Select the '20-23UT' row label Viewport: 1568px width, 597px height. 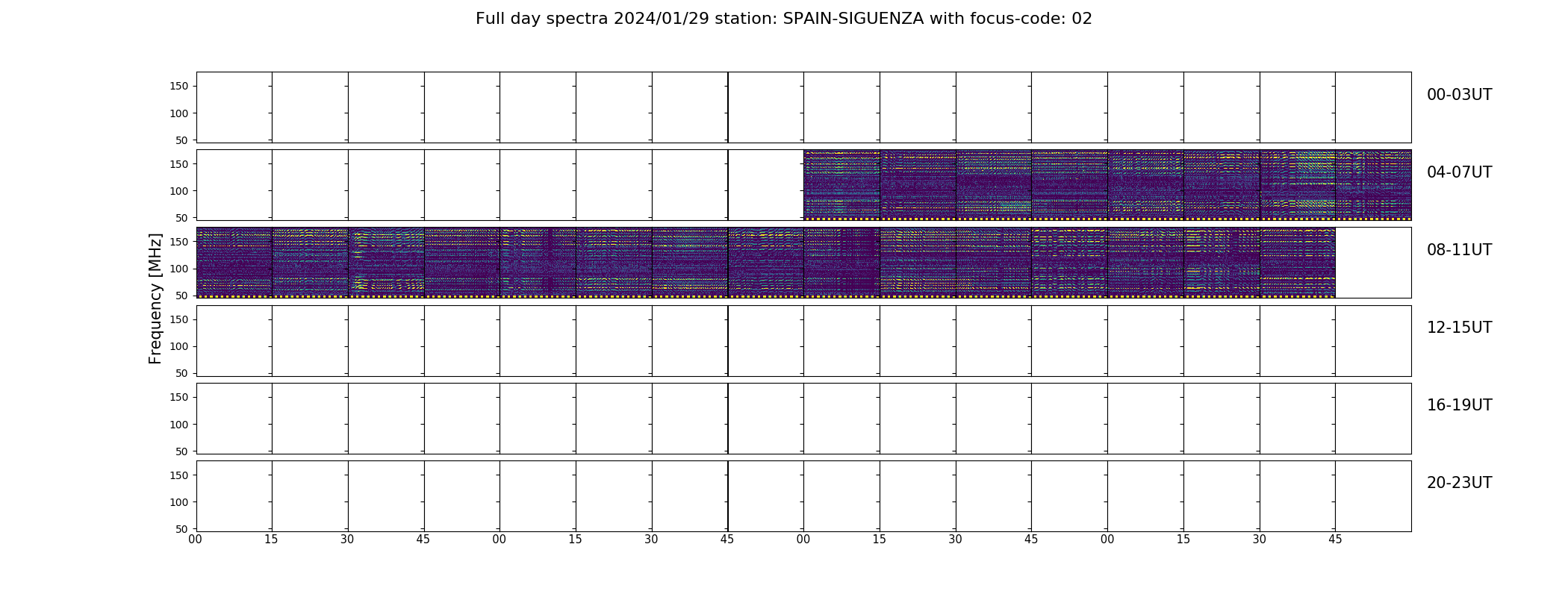[1459, 483]
